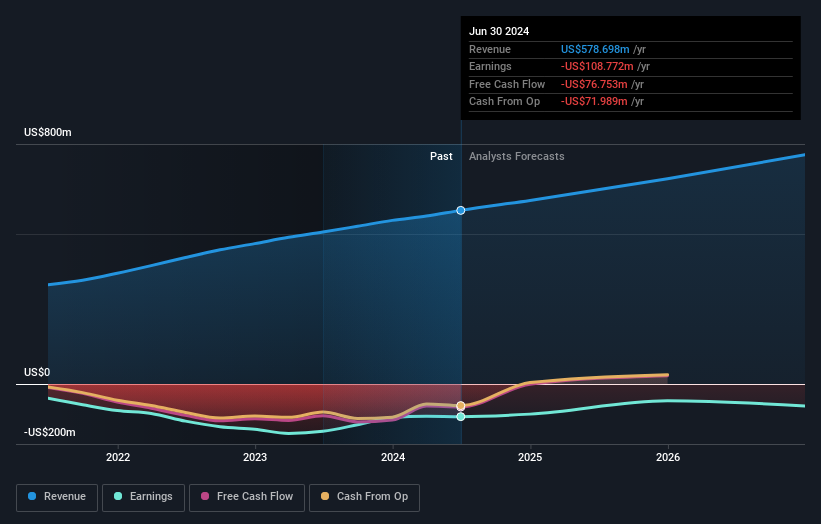Click the Past label on the chart
This screenshot has width=821, height=524.
point(441,156)
